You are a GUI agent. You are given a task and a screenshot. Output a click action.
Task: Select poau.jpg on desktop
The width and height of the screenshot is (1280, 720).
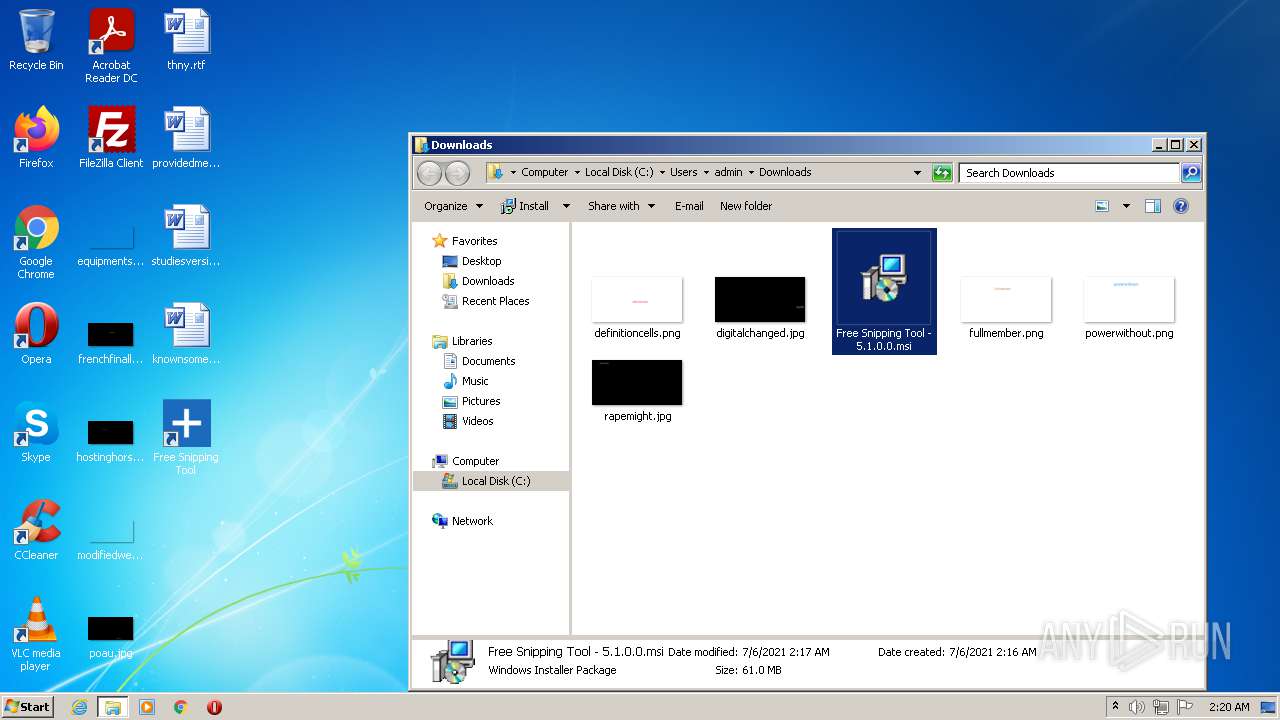(x=111, y=637)
